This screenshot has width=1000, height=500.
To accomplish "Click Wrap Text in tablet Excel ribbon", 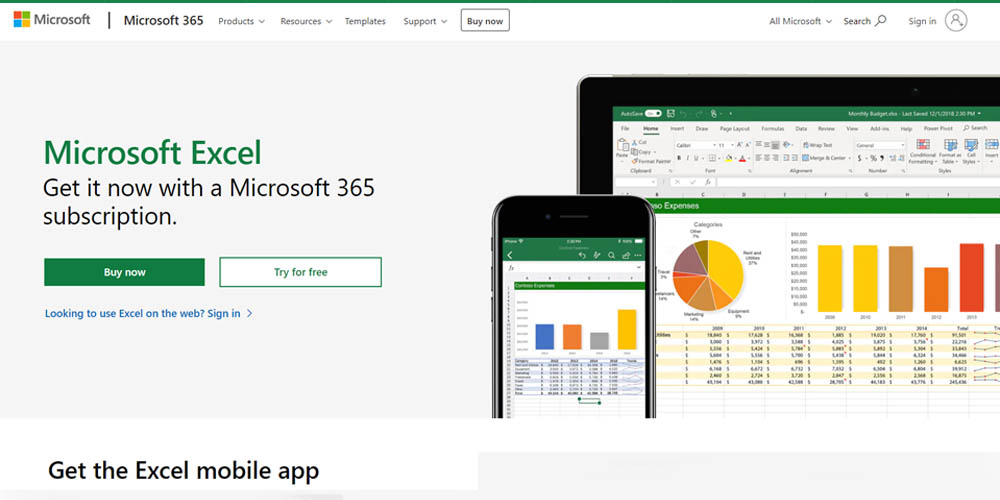I will pyautogui.click(x=818, y=145).
